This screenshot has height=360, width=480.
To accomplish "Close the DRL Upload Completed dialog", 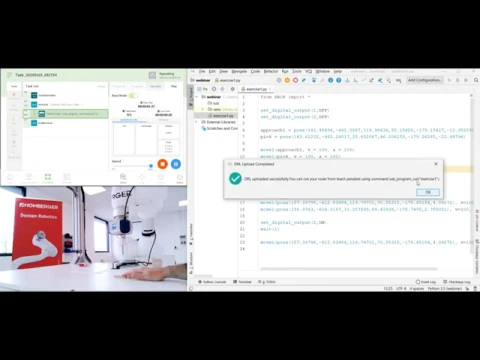I will point(436,164).
